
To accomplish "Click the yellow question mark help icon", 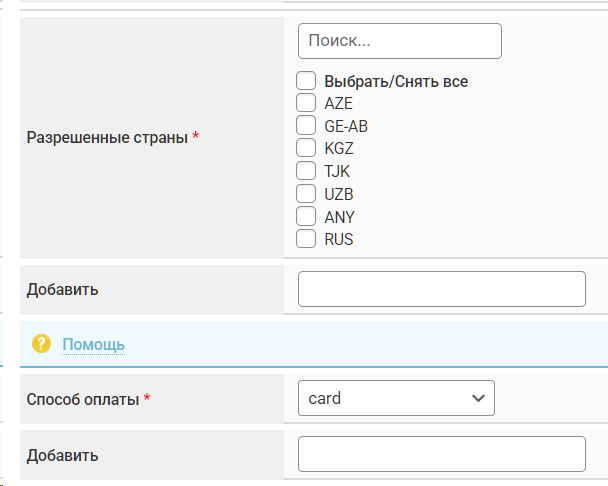I will [x=41, y=344].
